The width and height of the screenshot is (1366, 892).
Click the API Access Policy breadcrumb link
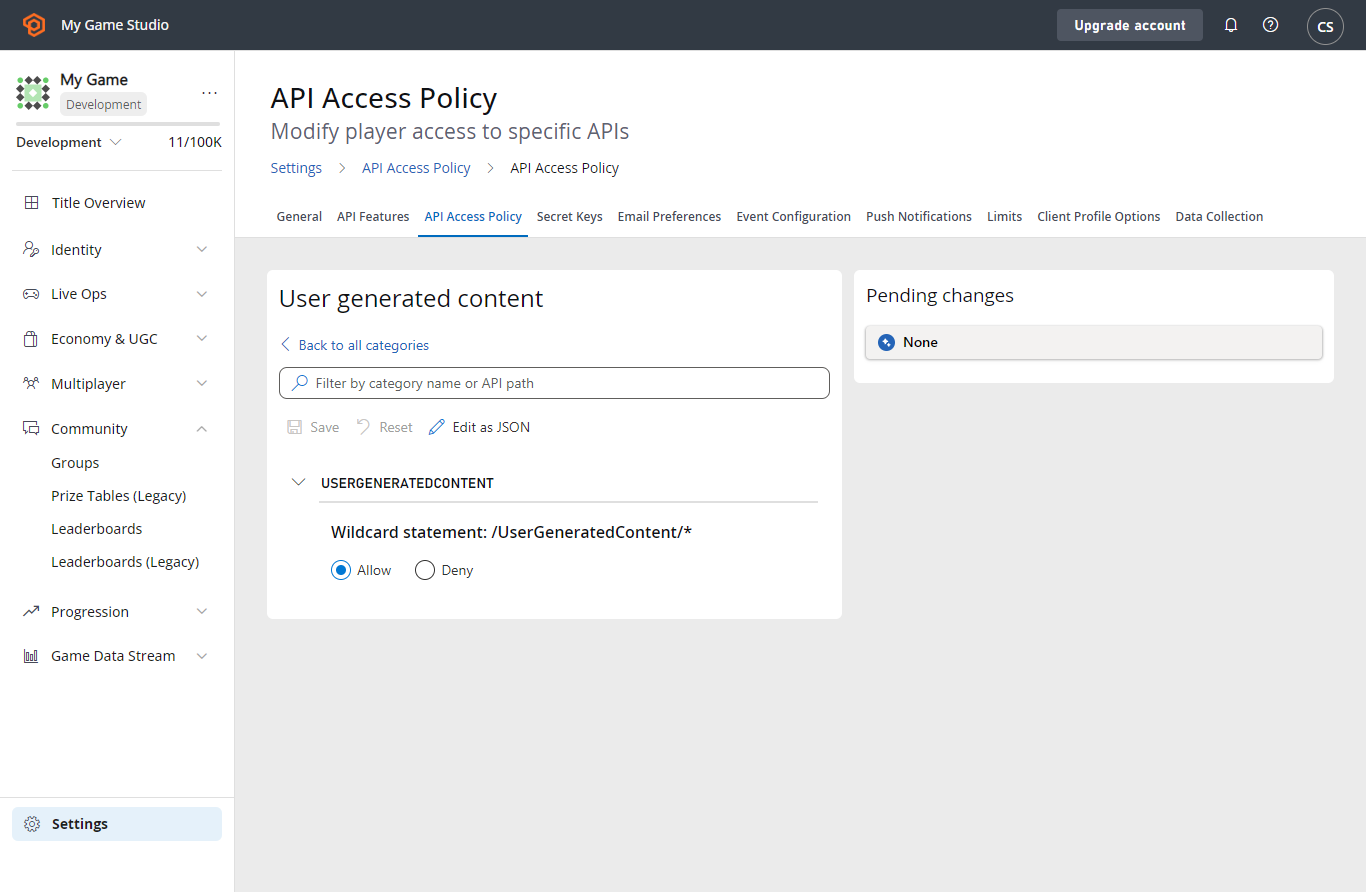(x=416, y=168)
